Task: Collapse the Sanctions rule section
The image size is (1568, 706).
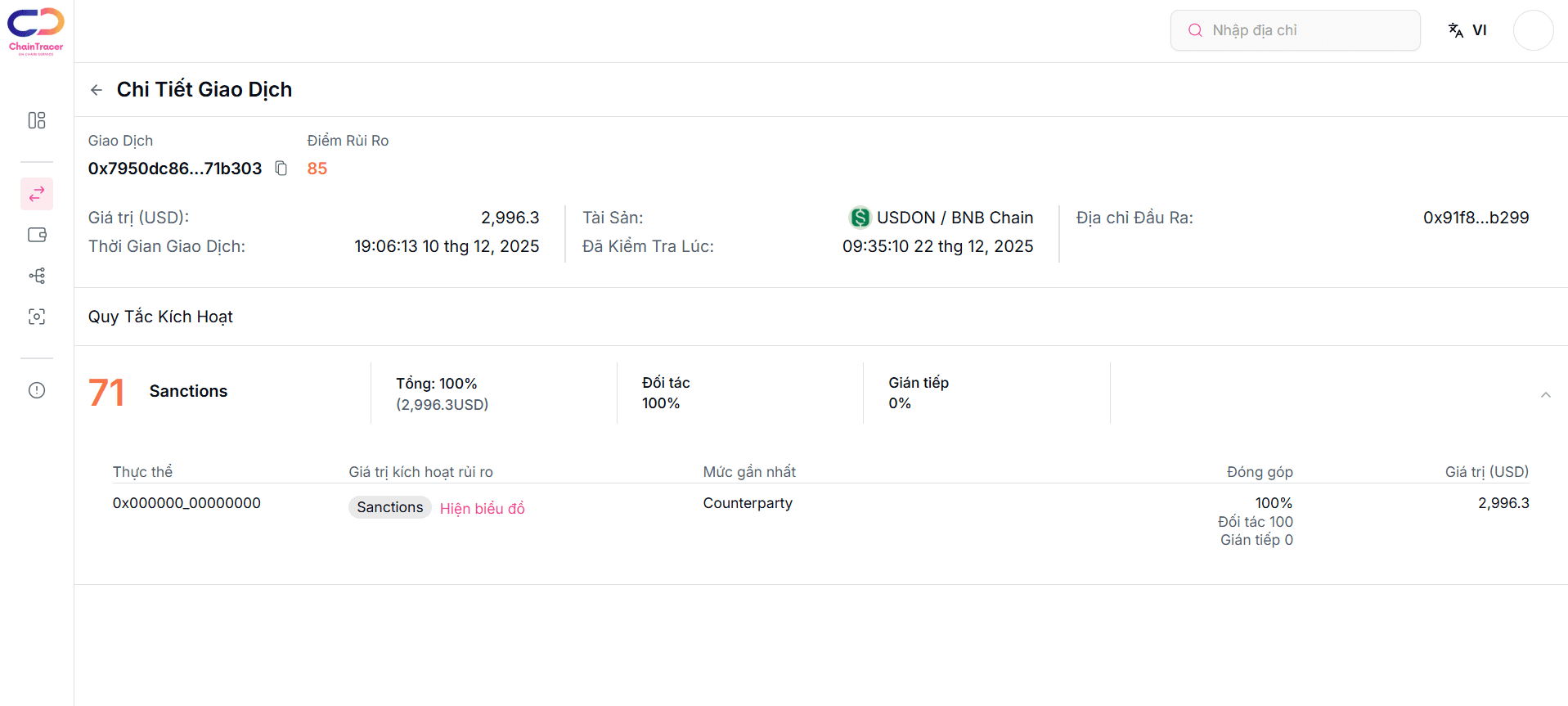Action: [x=1545, y=395]
